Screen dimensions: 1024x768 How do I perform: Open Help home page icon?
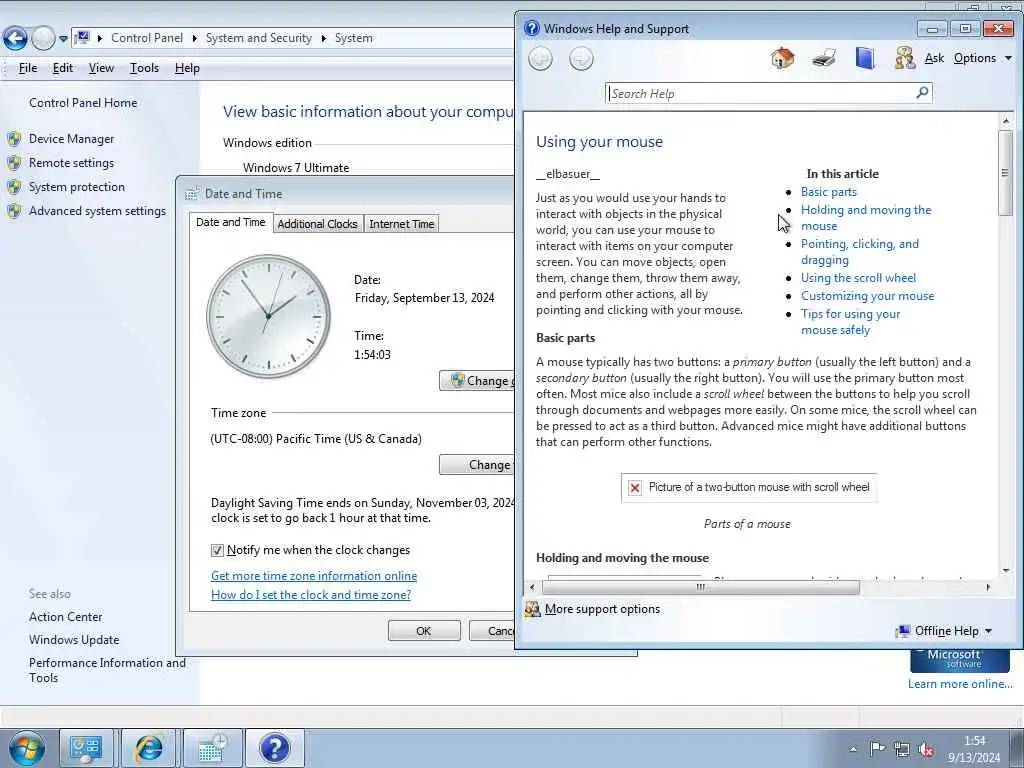click(x=782, y=58)
